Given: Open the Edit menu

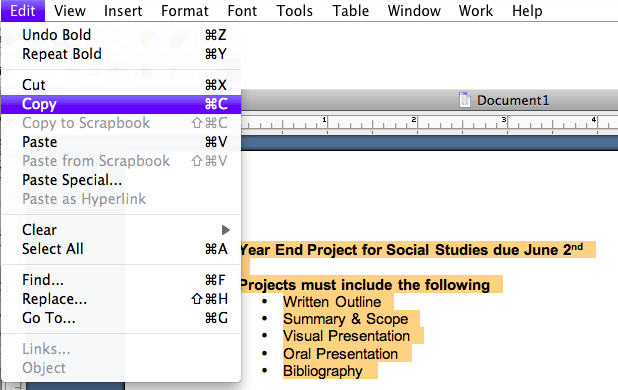Looking at the screenshot, I should click(x=23, y=11).
